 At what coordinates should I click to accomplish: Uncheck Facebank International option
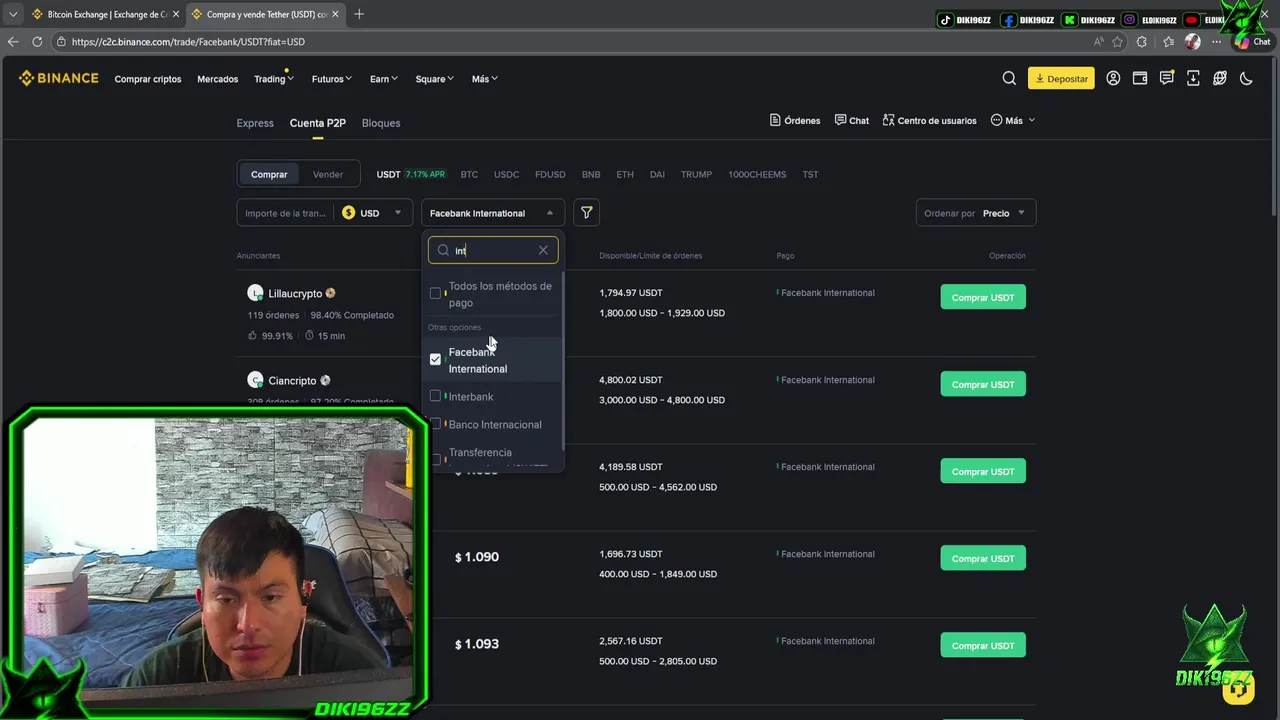(435, 359)
